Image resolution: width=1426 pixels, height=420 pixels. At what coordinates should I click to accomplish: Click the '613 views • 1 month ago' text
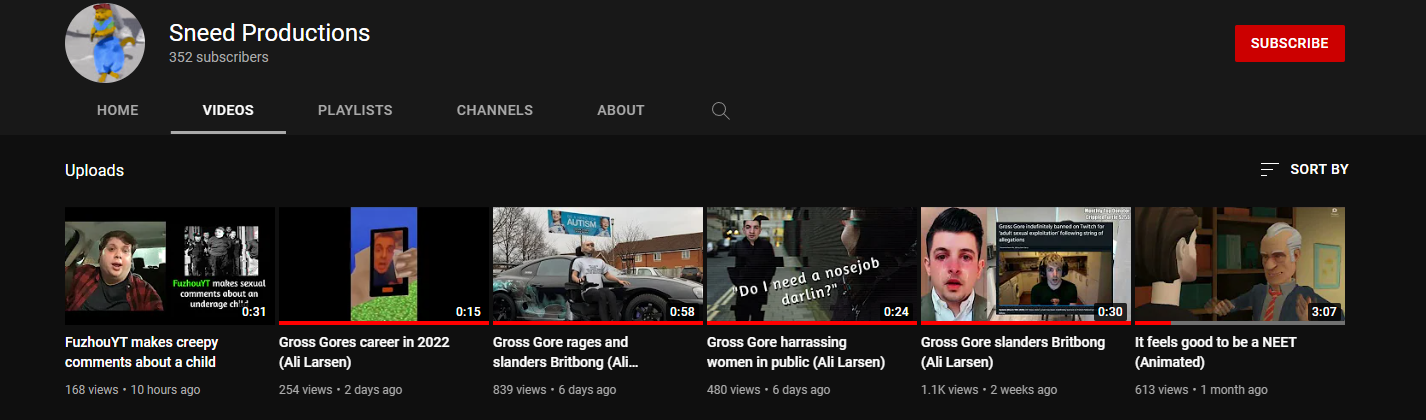click(1201, 390)
